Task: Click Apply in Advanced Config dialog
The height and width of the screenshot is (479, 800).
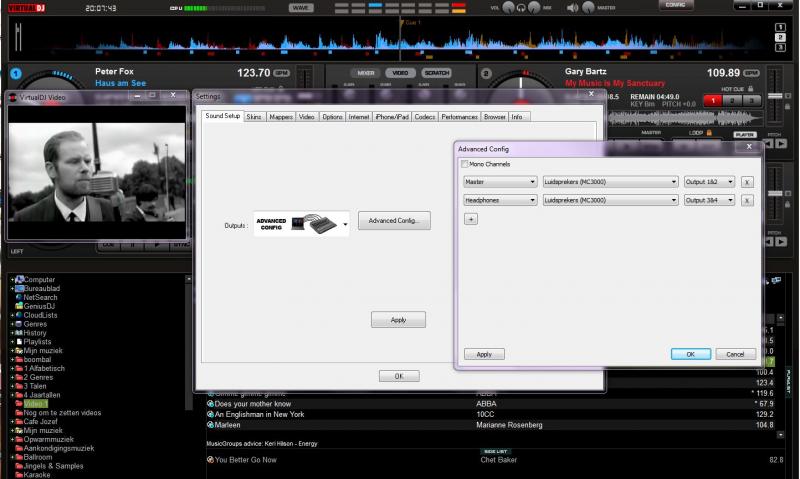Action: point(484,354)
